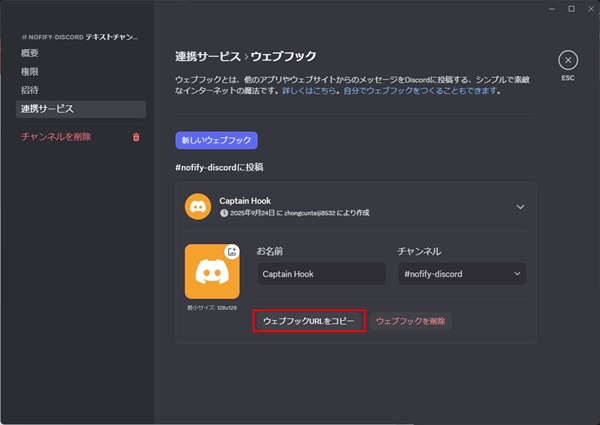The width and height of the screenshot is (600, 425).
Task: Click the 最小サイズ: 128x128 caption
Action: 212,308
